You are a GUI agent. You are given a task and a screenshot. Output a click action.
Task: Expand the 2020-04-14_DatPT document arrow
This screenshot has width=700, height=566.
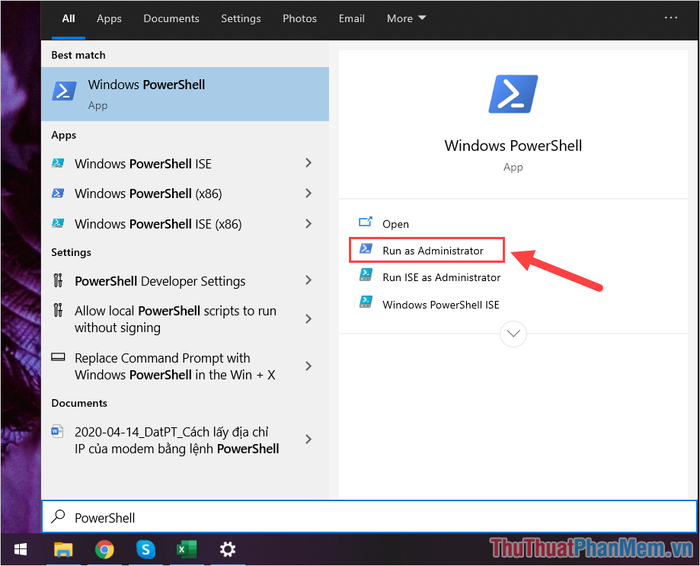(x=308, y=439)
